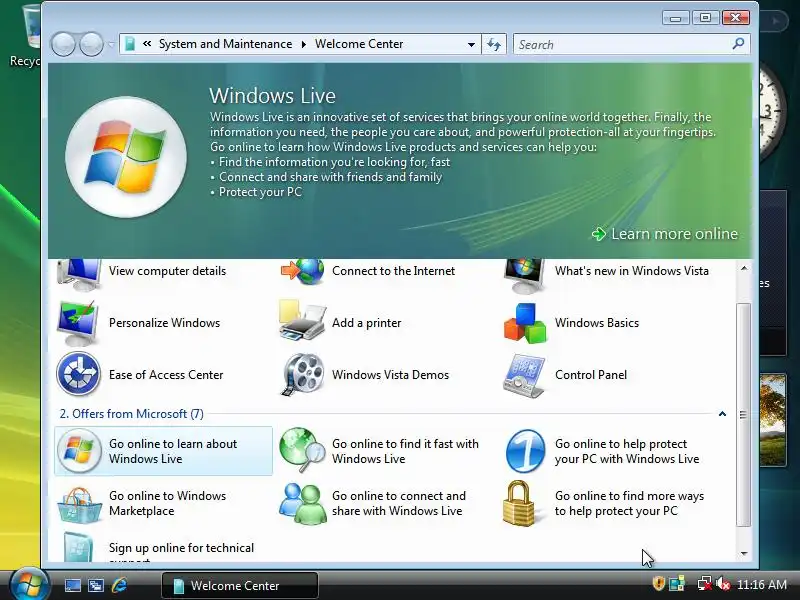The height and width of the screenshot is (600, 800).
Task: Open the recent pages dropdown next to navigation buttons
Action: pyautogui.click(x=111, y=44)
